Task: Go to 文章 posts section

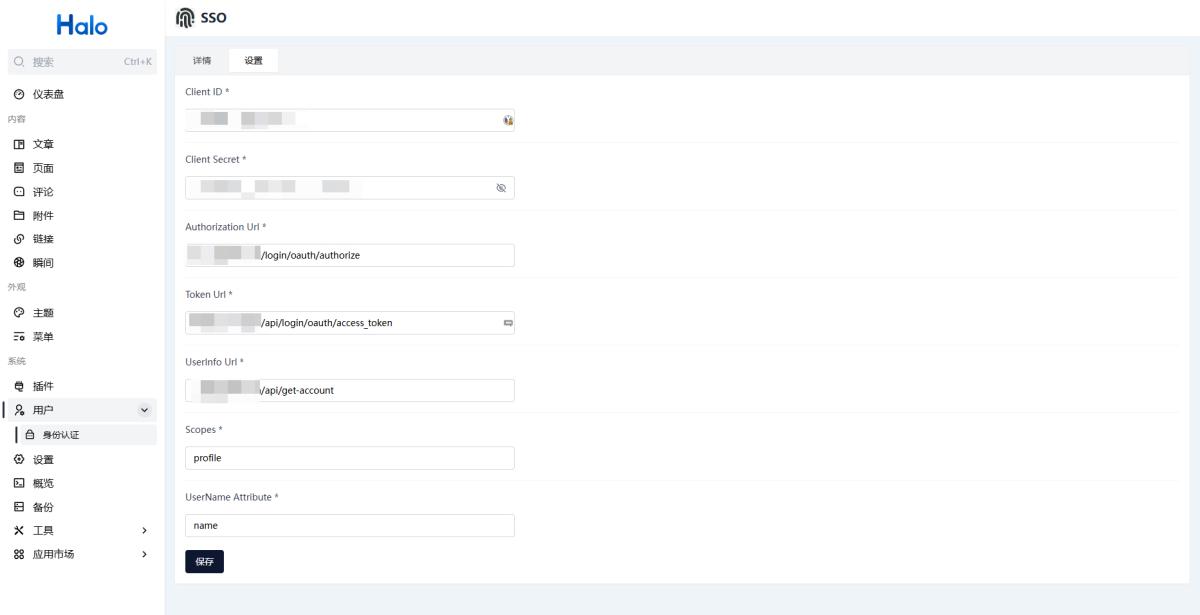Action: (43, 144)
